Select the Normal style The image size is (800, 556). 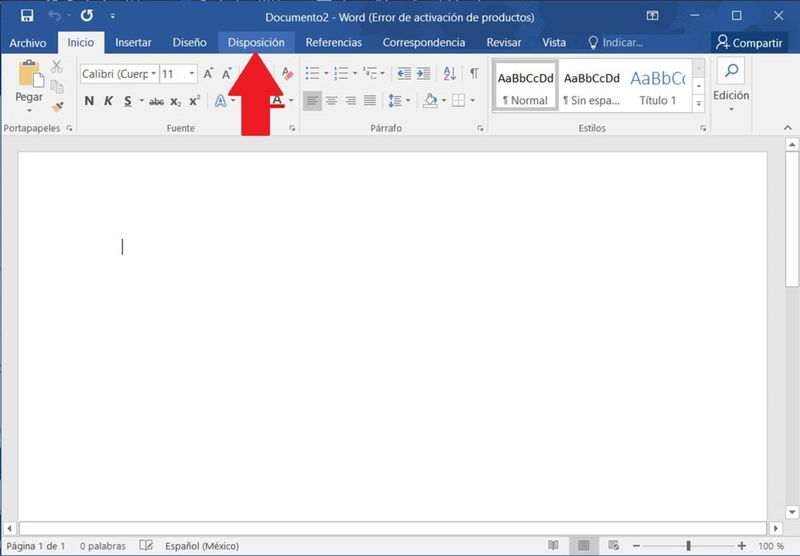pos(526,87)
